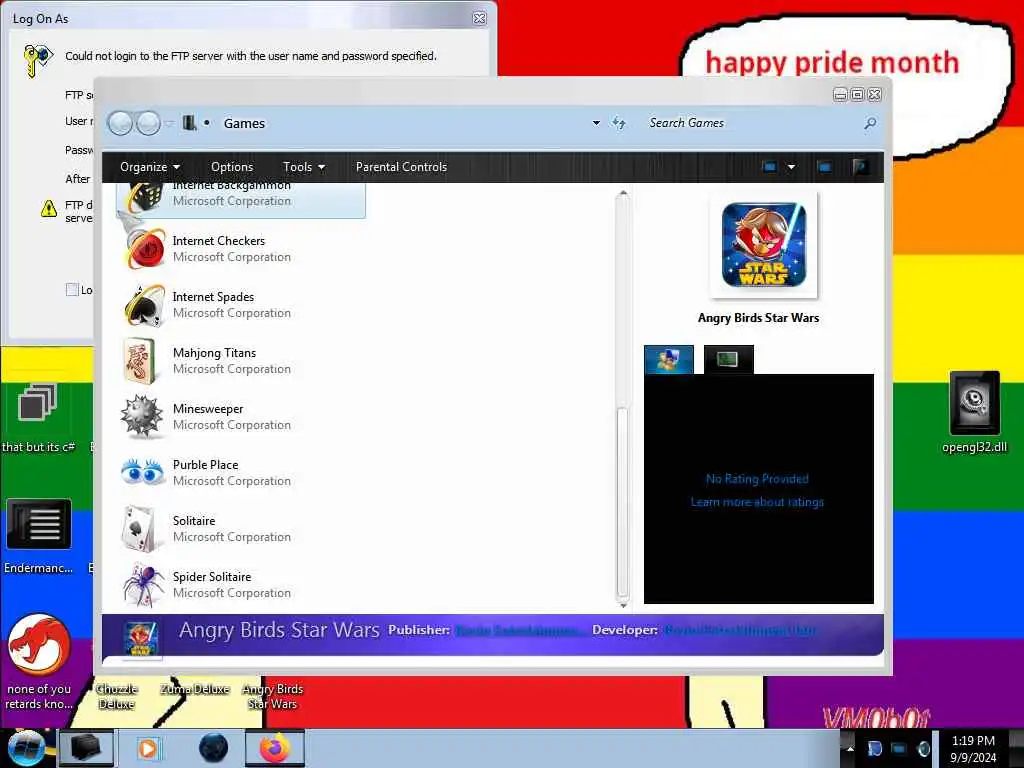Open the Endermanc... desktop icon
The height and width of the screenshot is (768, 1024).
pyautogui.click(x=39, y=537)
